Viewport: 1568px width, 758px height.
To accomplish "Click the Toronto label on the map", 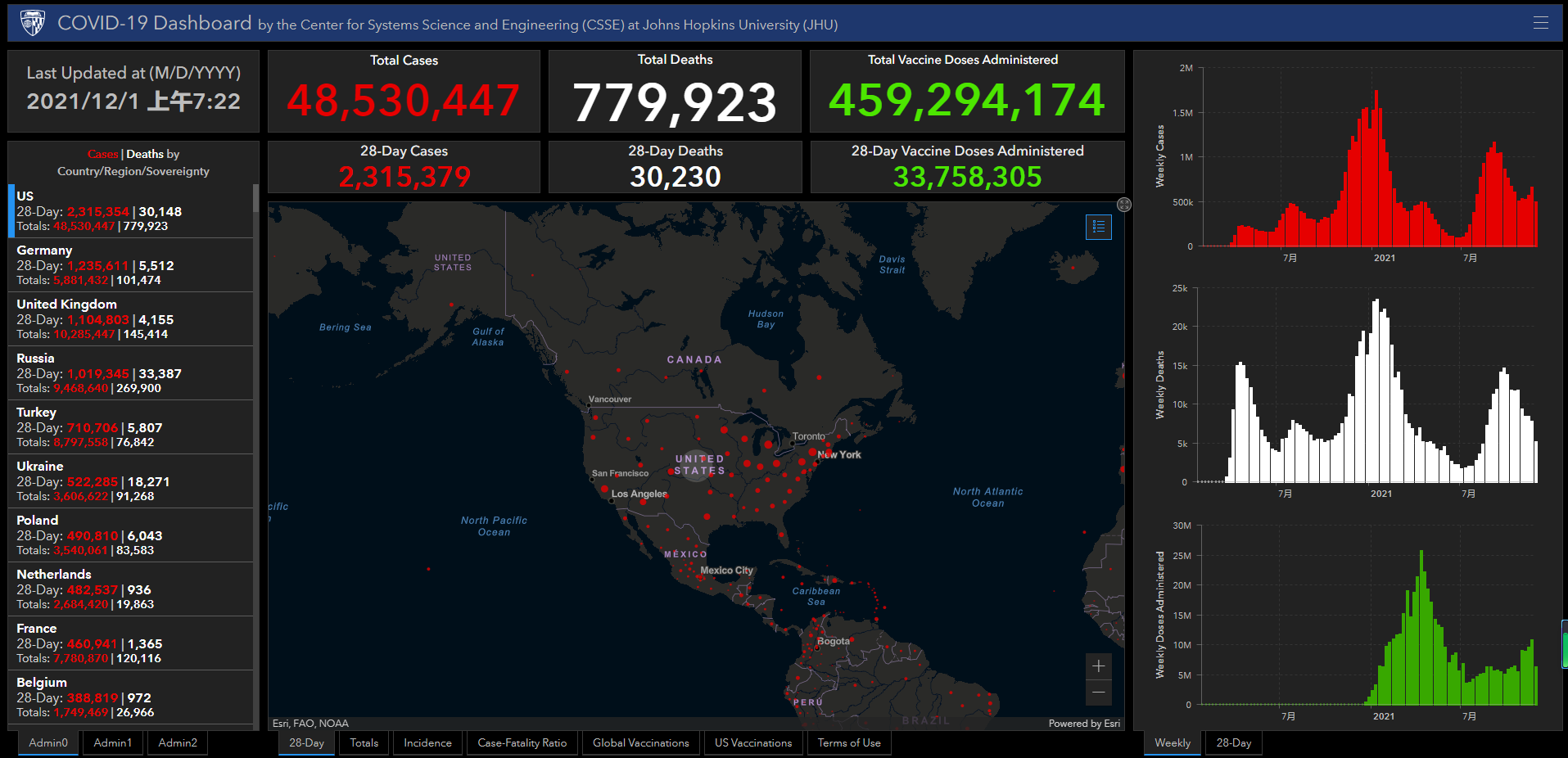I will point(809,437).
